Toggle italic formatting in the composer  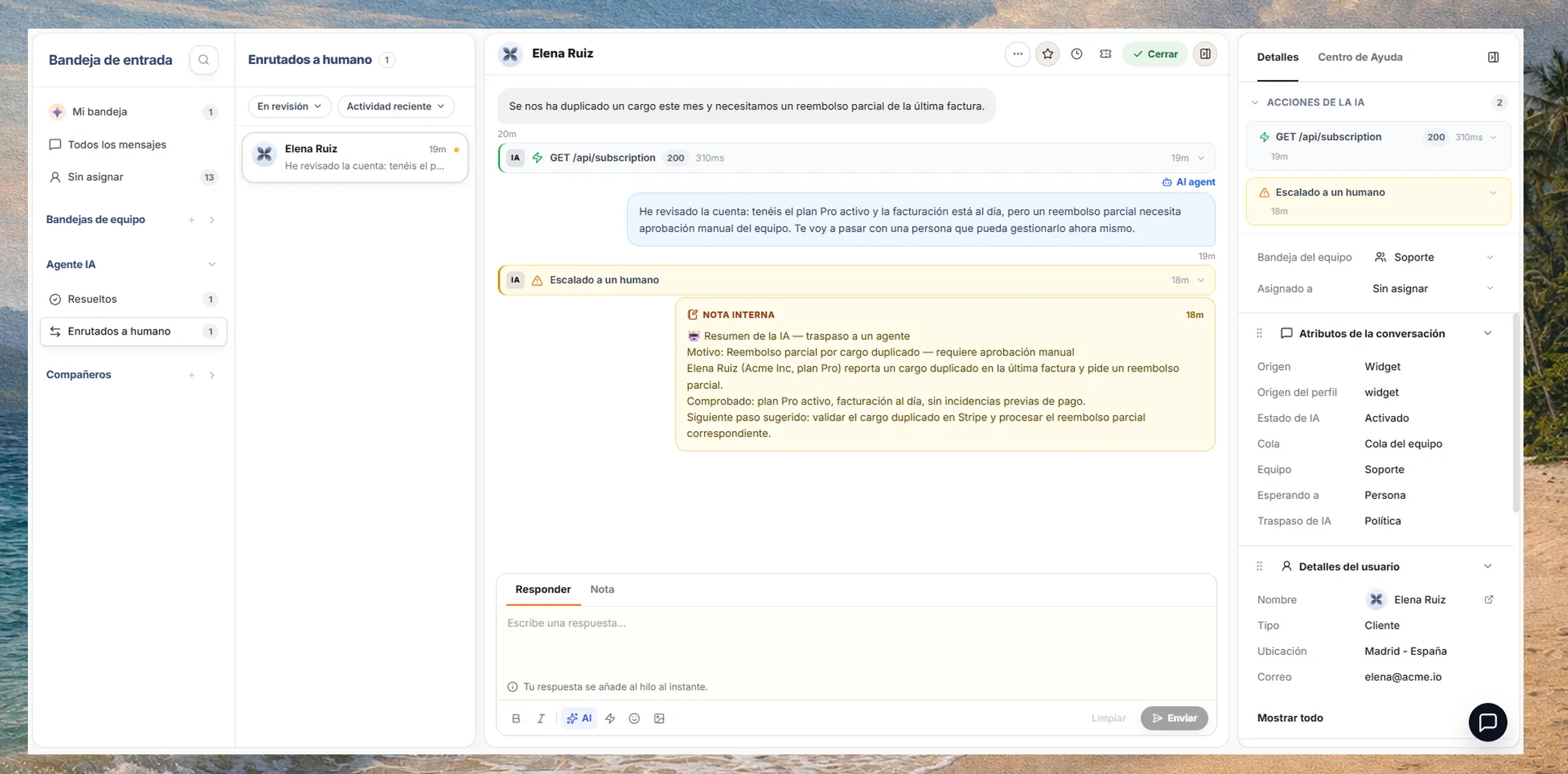[541, 718]
